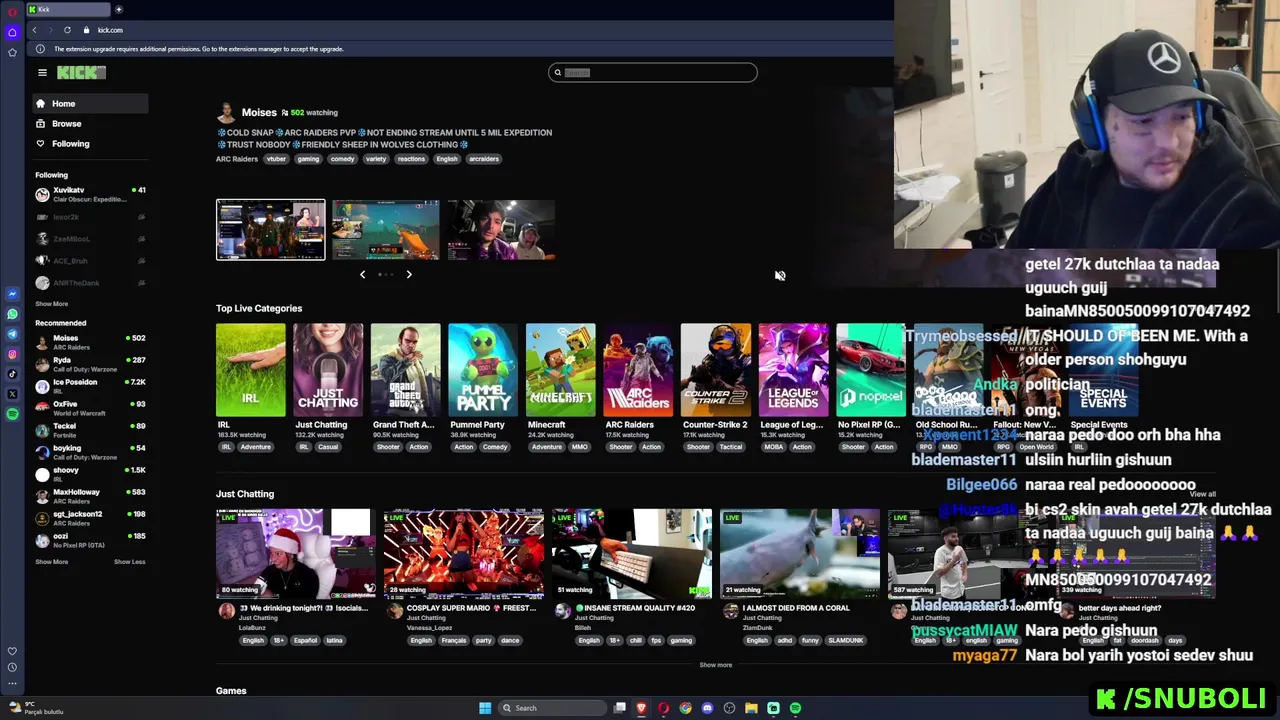The height and width of the screenshot is (720, 1280).
Task: Open Brave browser from the taskbar
Action: pyautogui.click(x=641, y=708)
